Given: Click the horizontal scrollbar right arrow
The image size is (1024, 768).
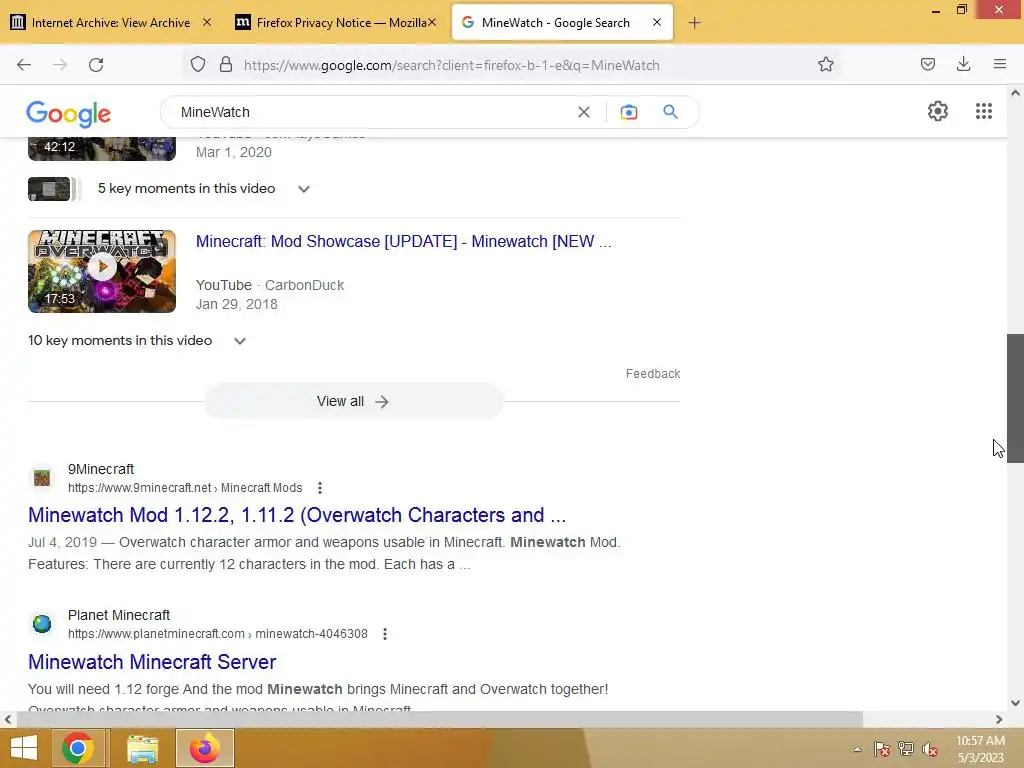Looking at the screenshot, I should [999, 720].
